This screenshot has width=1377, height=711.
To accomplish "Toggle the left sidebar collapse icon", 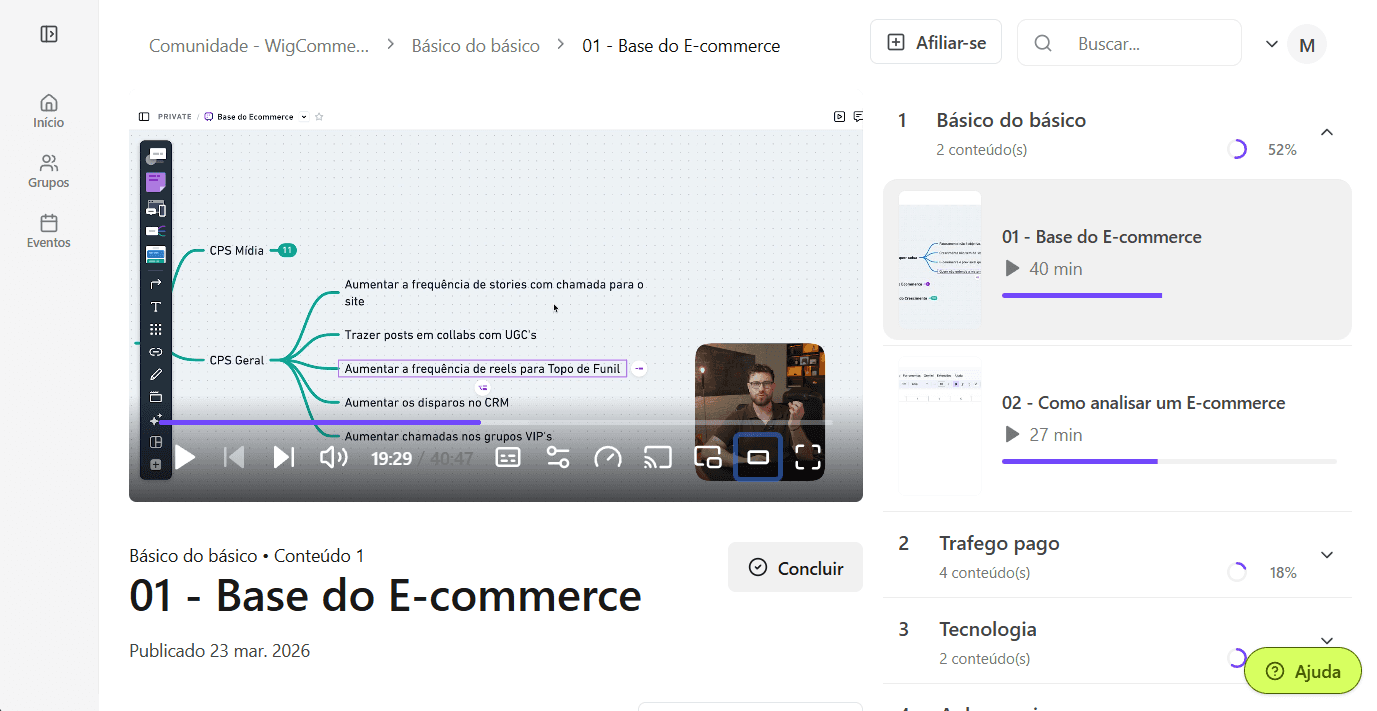I will 49,34.
